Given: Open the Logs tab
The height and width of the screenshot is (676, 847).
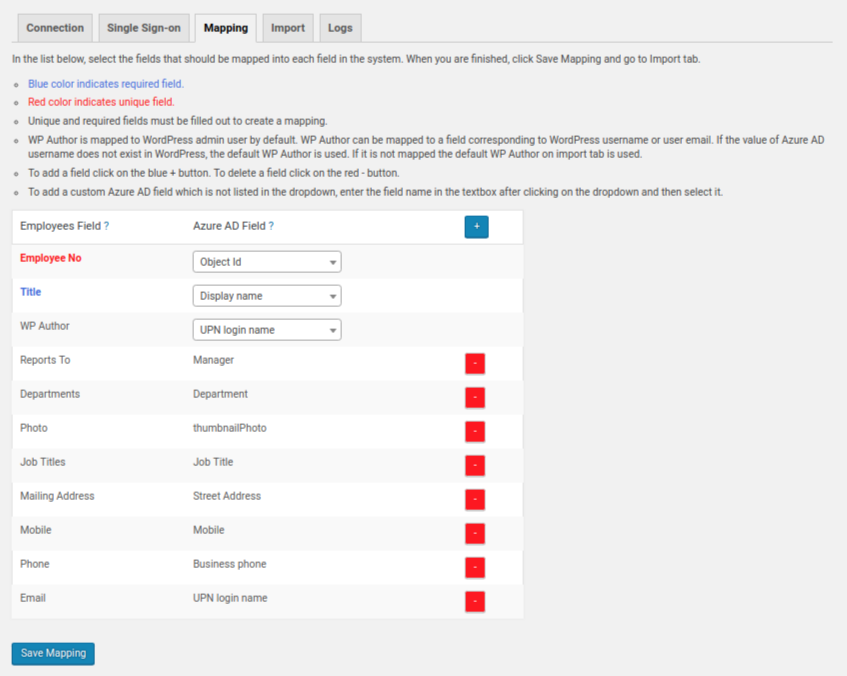Looking at the screenshot, I should (x=340, y=28).
